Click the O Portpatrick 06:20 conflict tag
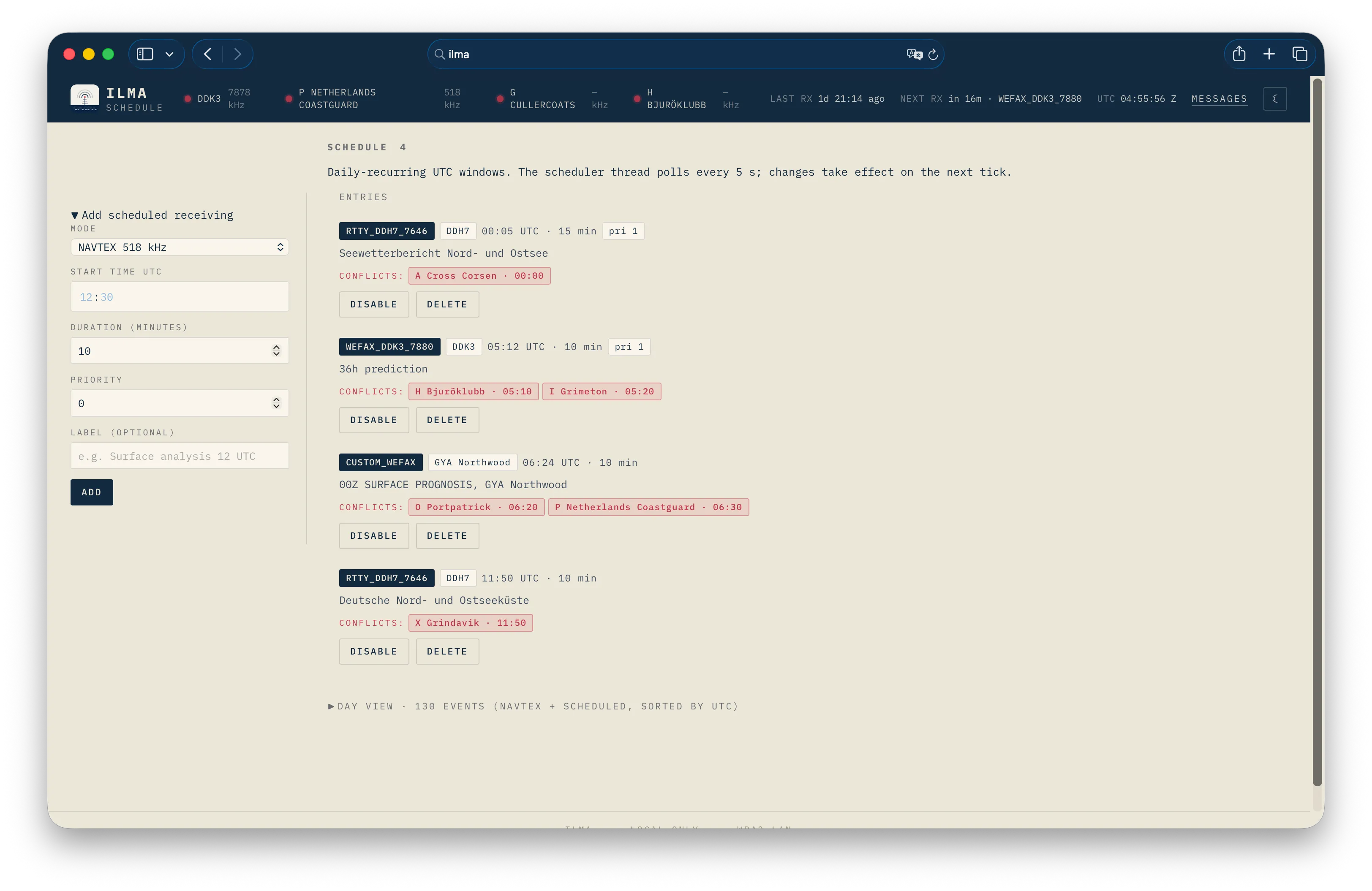Viewport: 1372px width, 891px height. tap(476, 508)
